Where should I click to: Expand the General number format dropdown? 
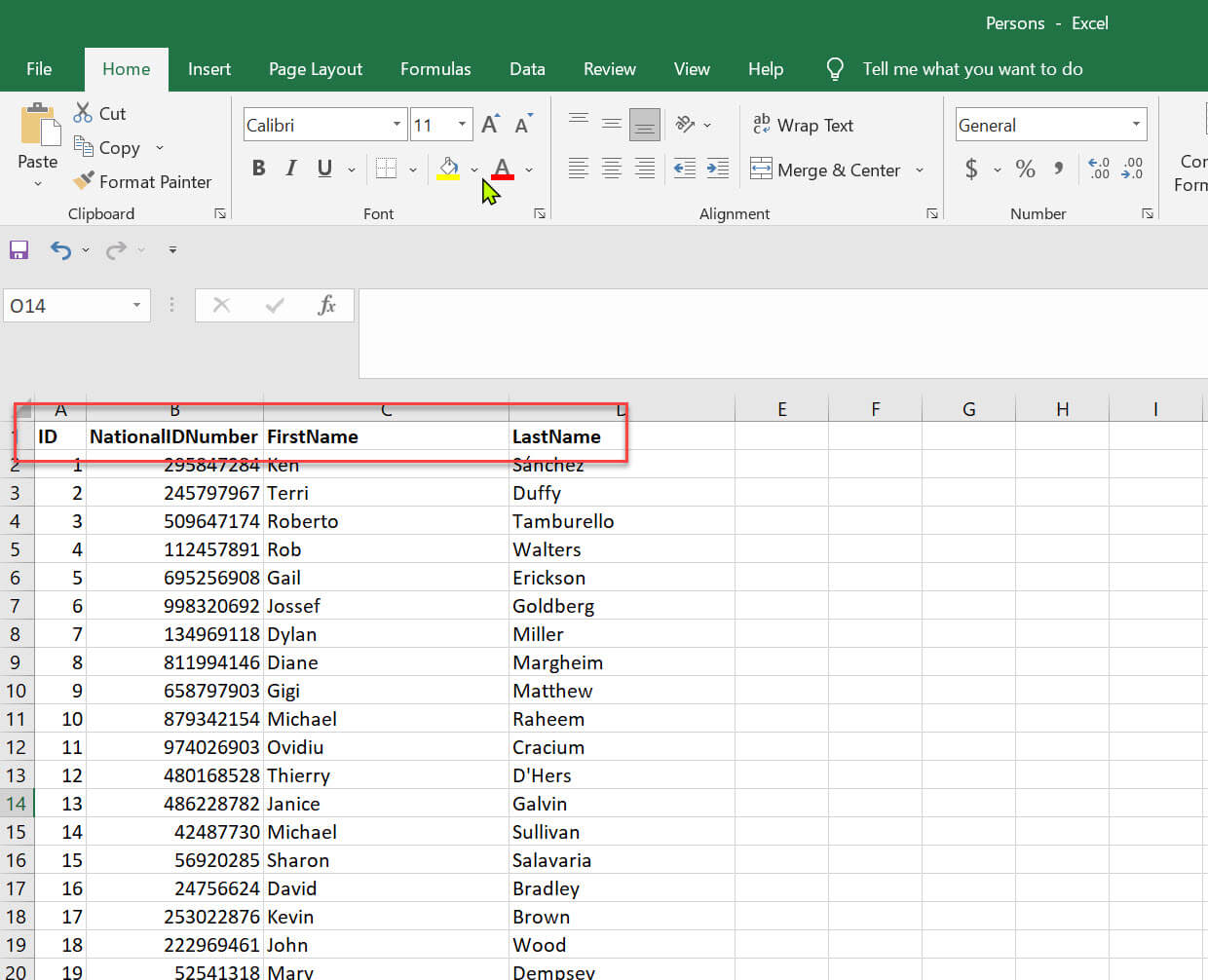[x=1136, y=125]
